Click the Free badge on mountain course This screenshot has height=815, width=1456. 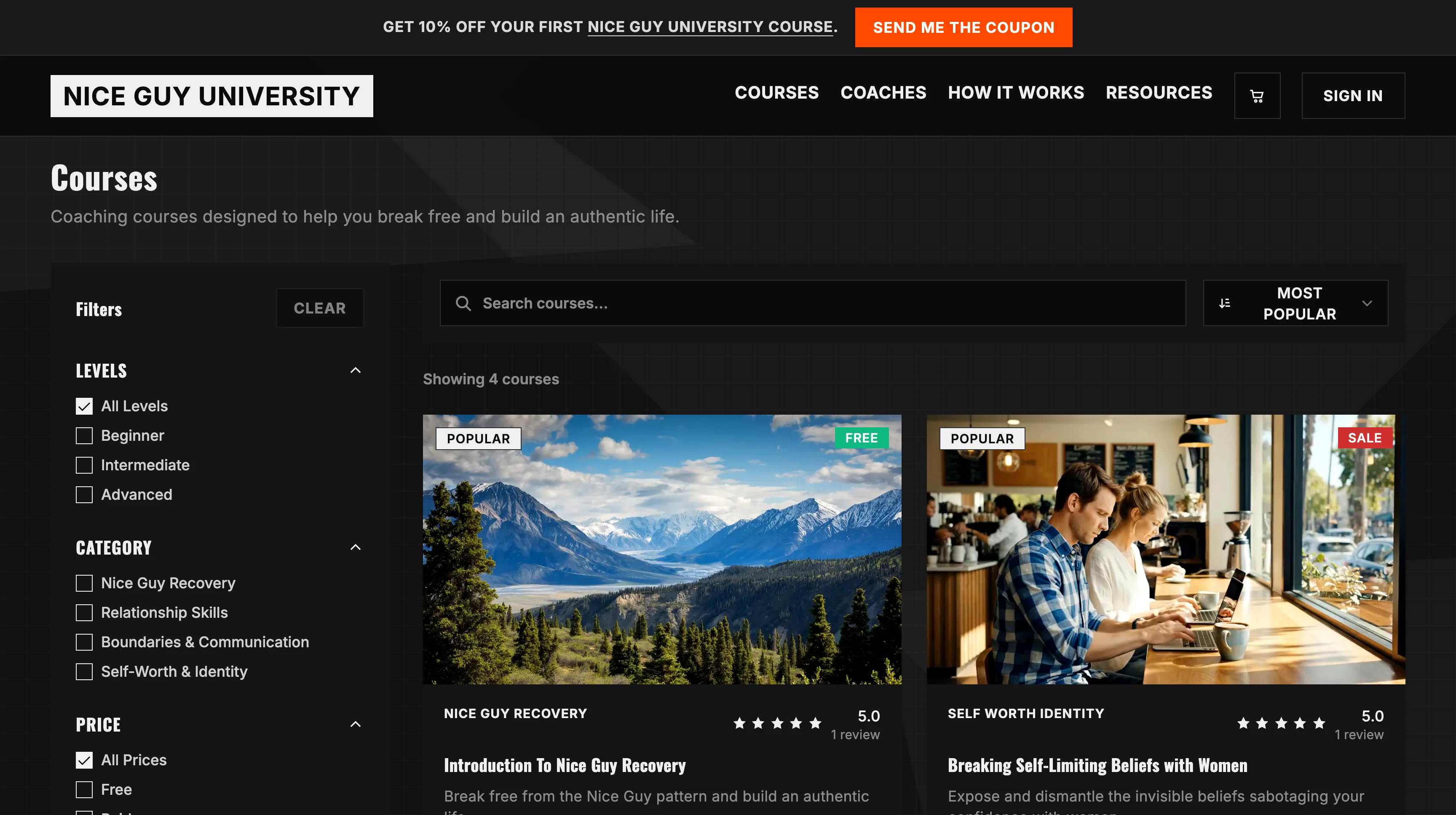click(862, 438)
